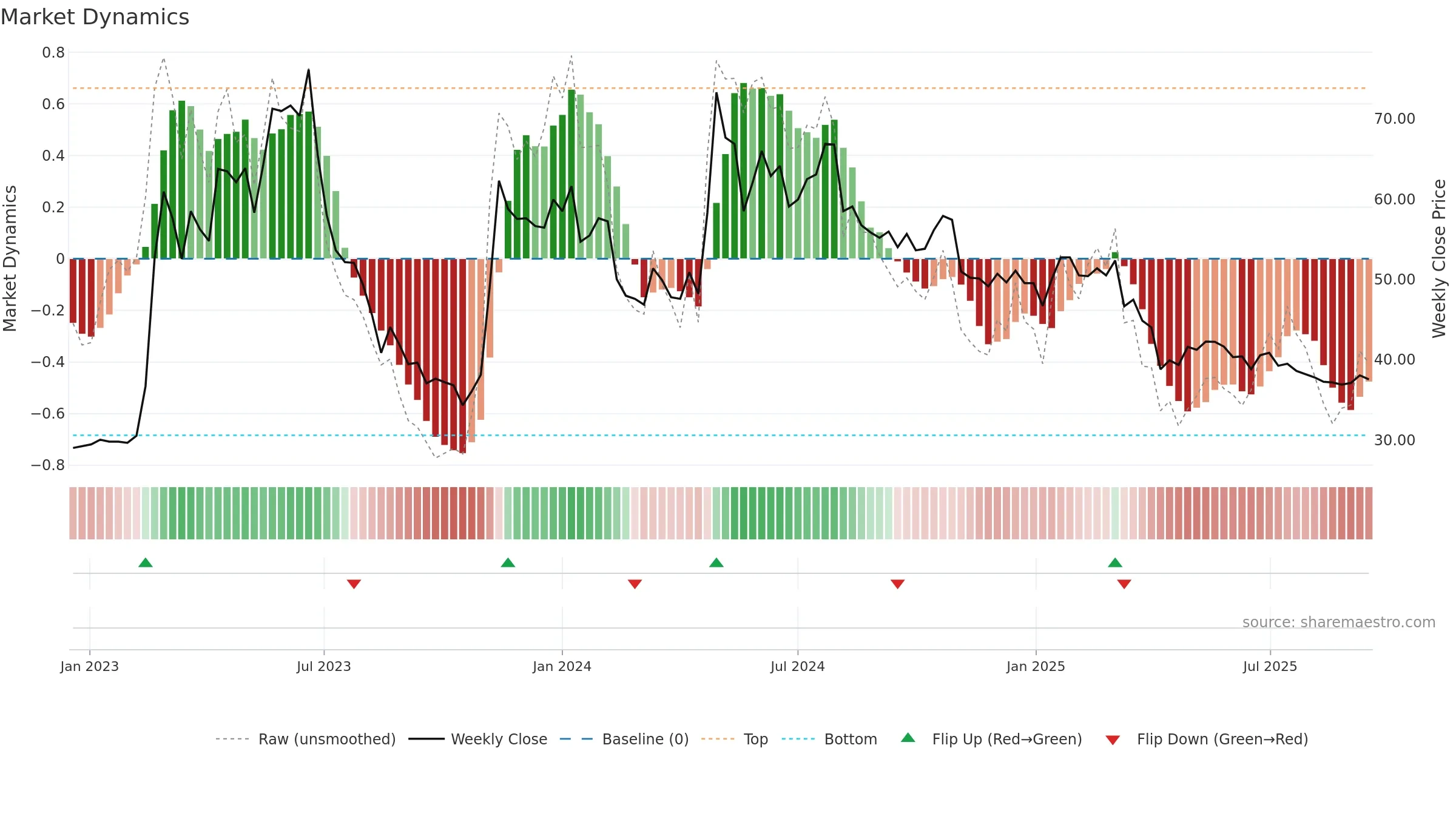Click the Jan 2023 axis label
This screenshot has width=1456, height=819.
coord(90,666)
